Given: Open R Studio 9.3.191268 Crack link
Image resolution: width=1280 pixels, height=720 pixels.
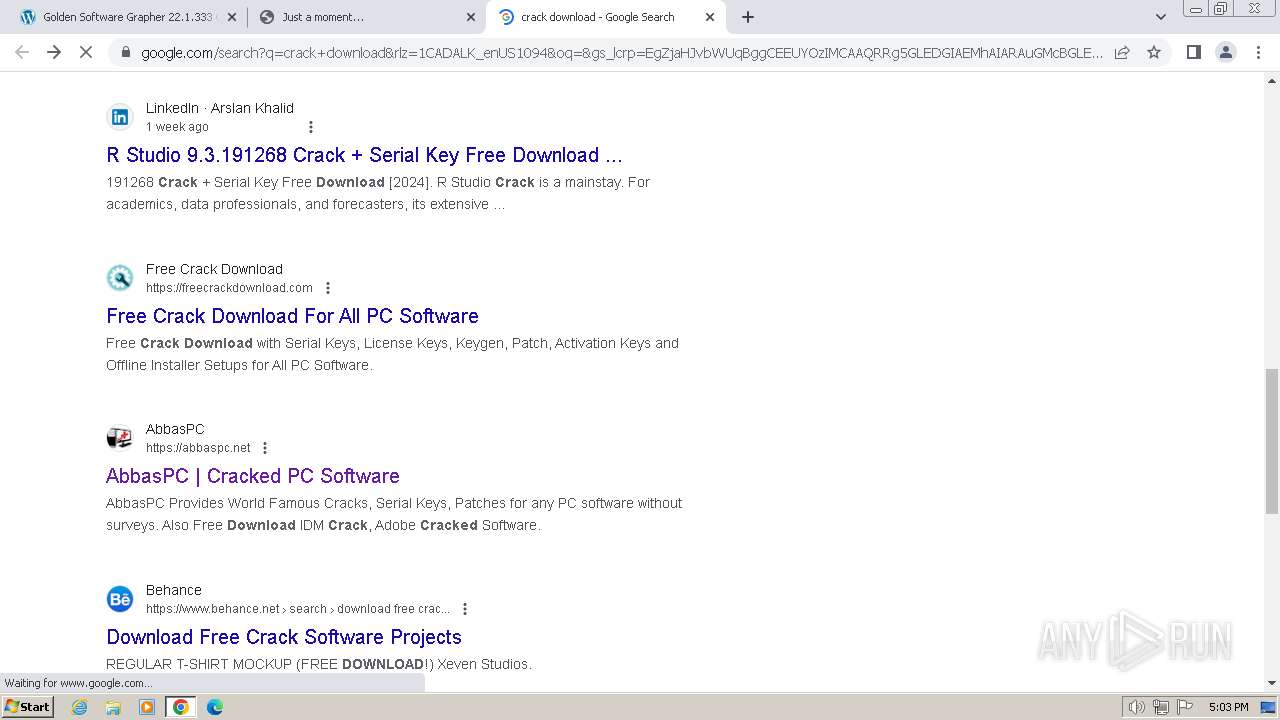Looking at the screenshot, I should tap(364, 155).
